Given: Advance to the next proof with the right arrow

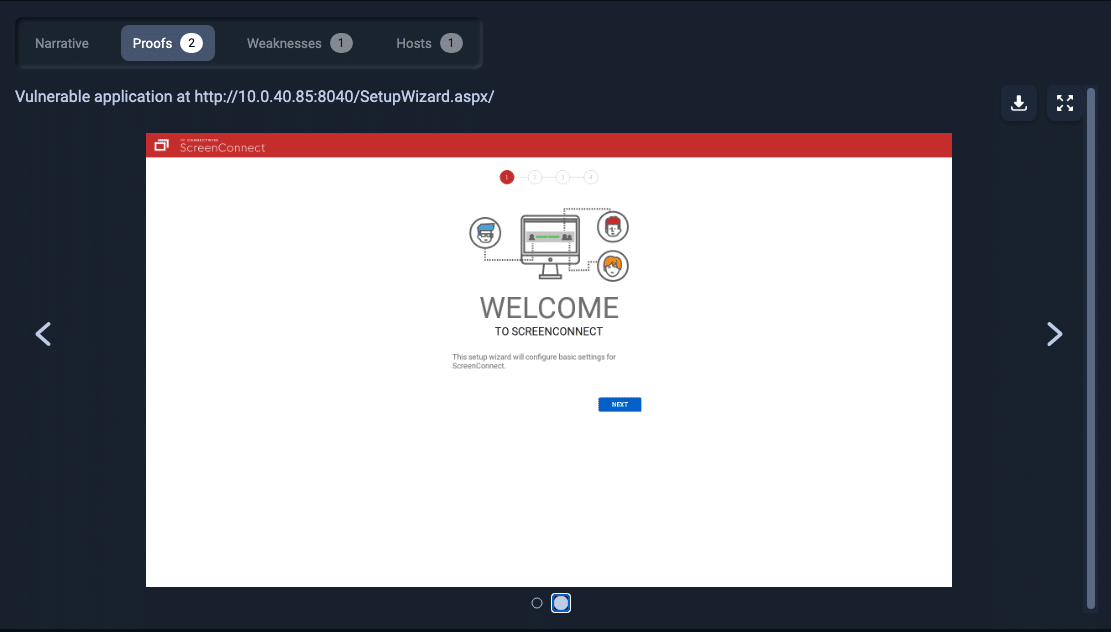Looking at the screenshot, I should click(1055, 333).
